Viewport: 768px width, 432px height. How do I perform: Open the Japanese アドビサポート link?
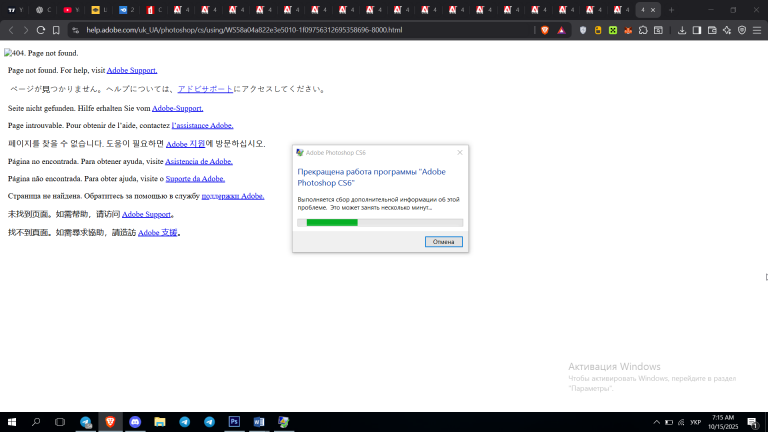click(x=205, y=89)
